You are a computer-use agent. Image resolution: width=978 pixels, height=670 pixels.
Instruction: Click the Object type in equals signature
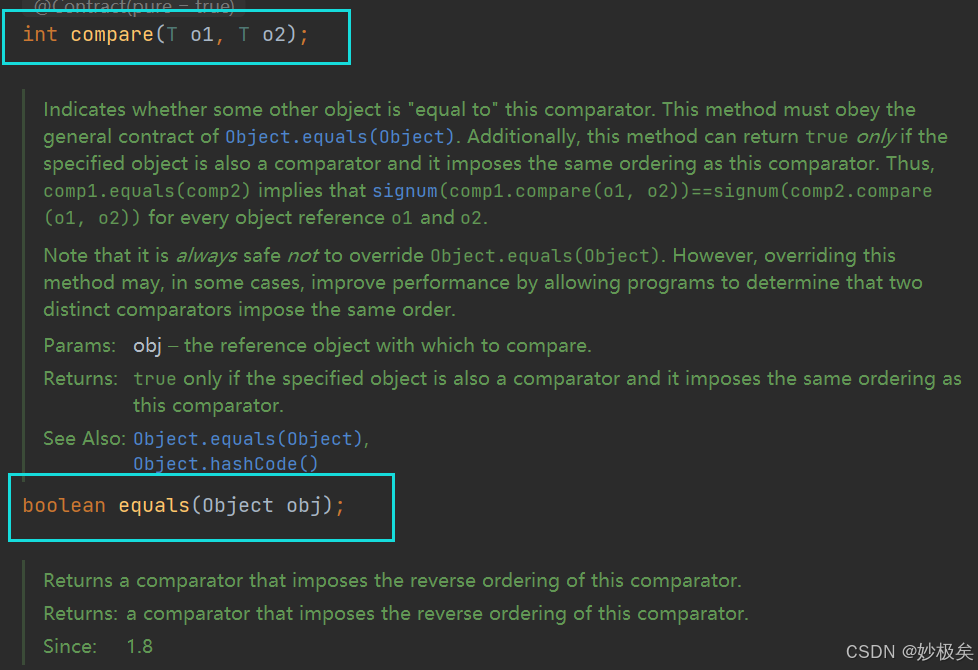pos(238,505)
